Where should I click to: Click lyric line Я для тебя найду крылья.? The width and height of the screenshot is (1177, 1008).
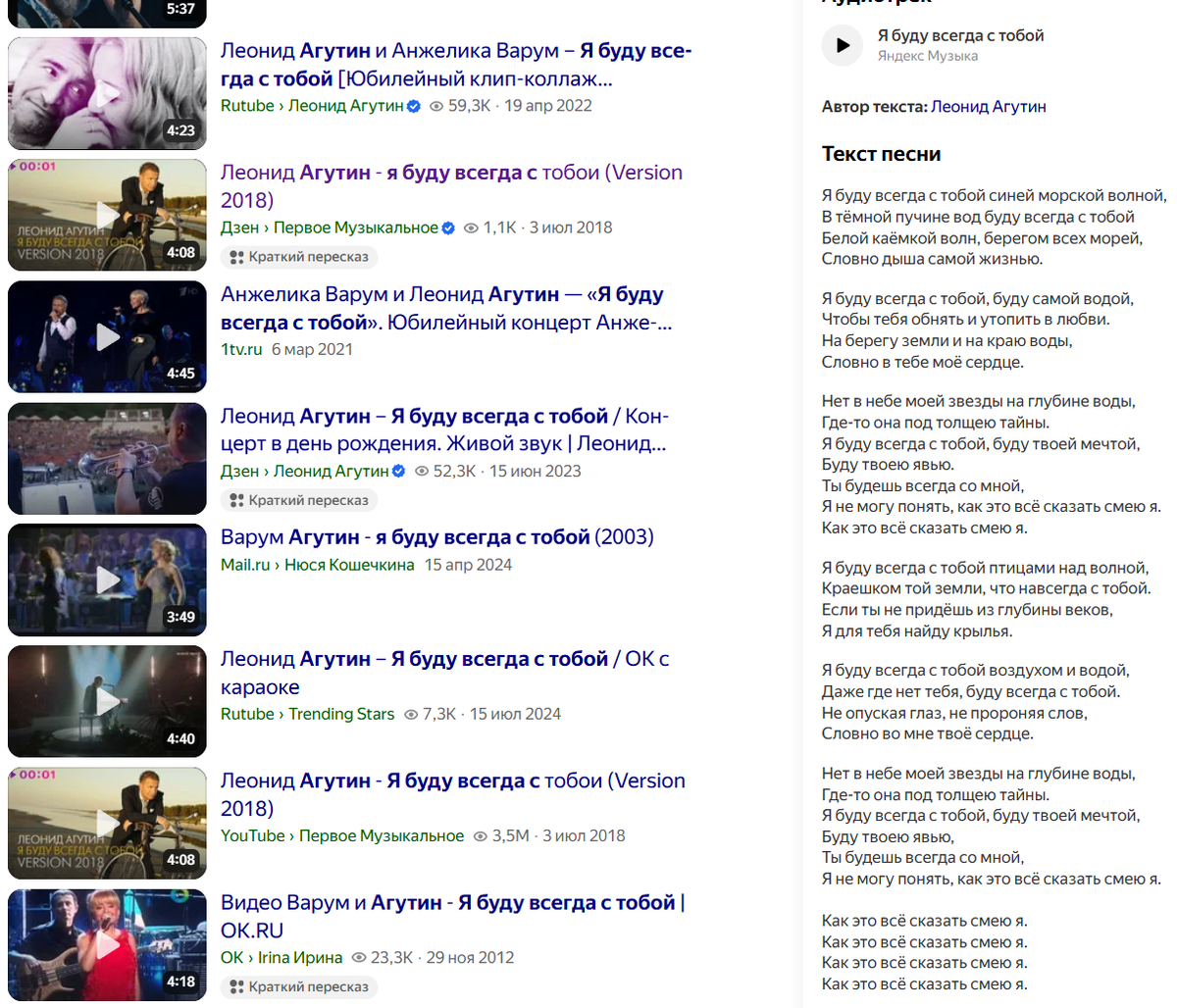[916, 631]
